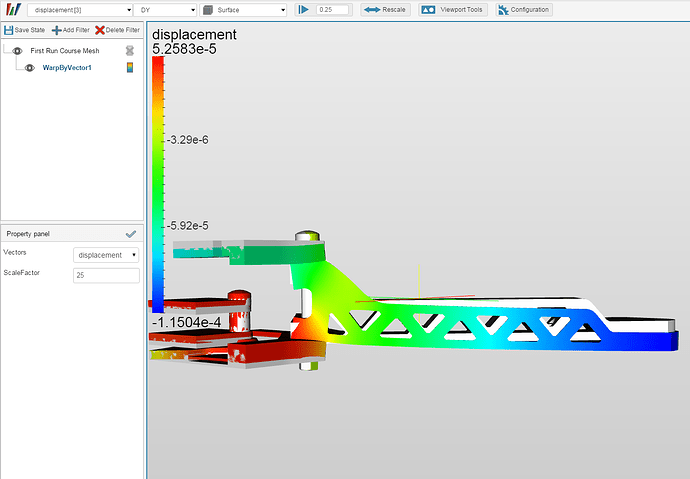Click the displacement color legend bar
The height and width of the screenshot is (479, 690).
[x=158, y=185]
